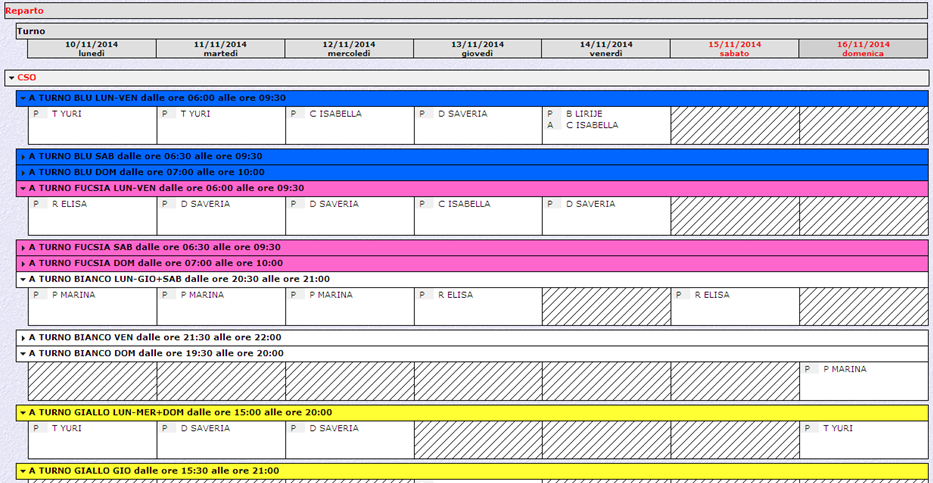Screen dimensions: 933x483
Task: Click D SAVERIA in Fucsia shift on Tuesday
Action: click(x=205, y=204)
